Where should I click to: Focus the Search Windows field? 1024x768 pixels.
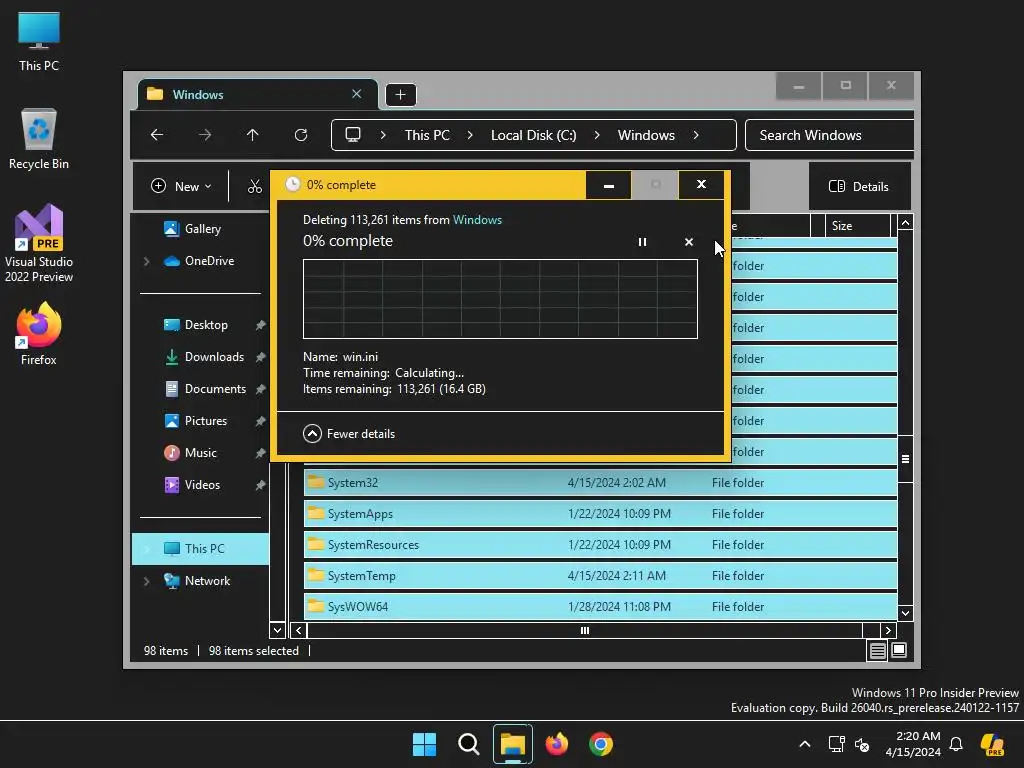[829, 135]
